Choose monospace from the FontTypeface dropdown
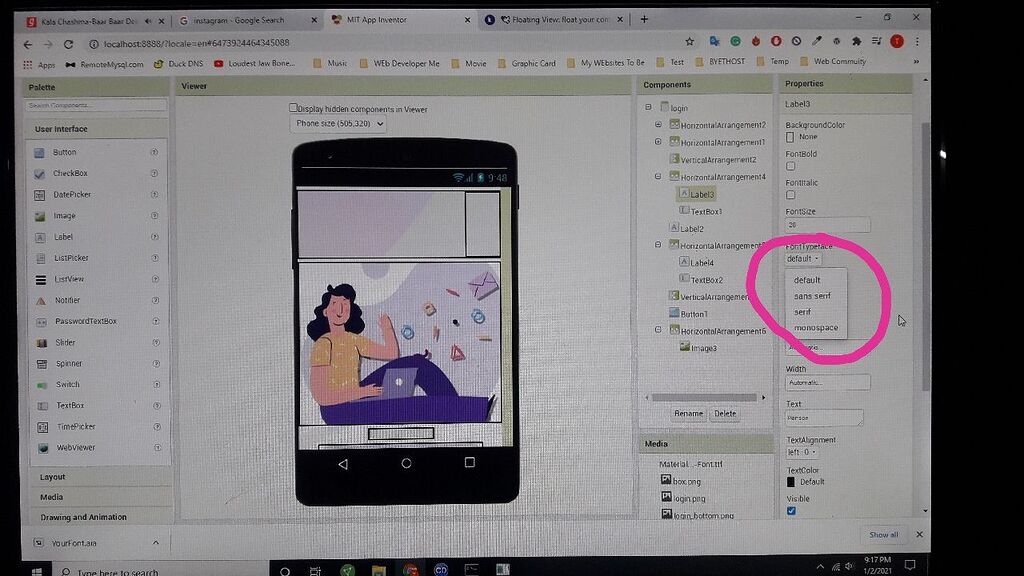This screenshot has width=1024, height=576. [x=816, y=328]
